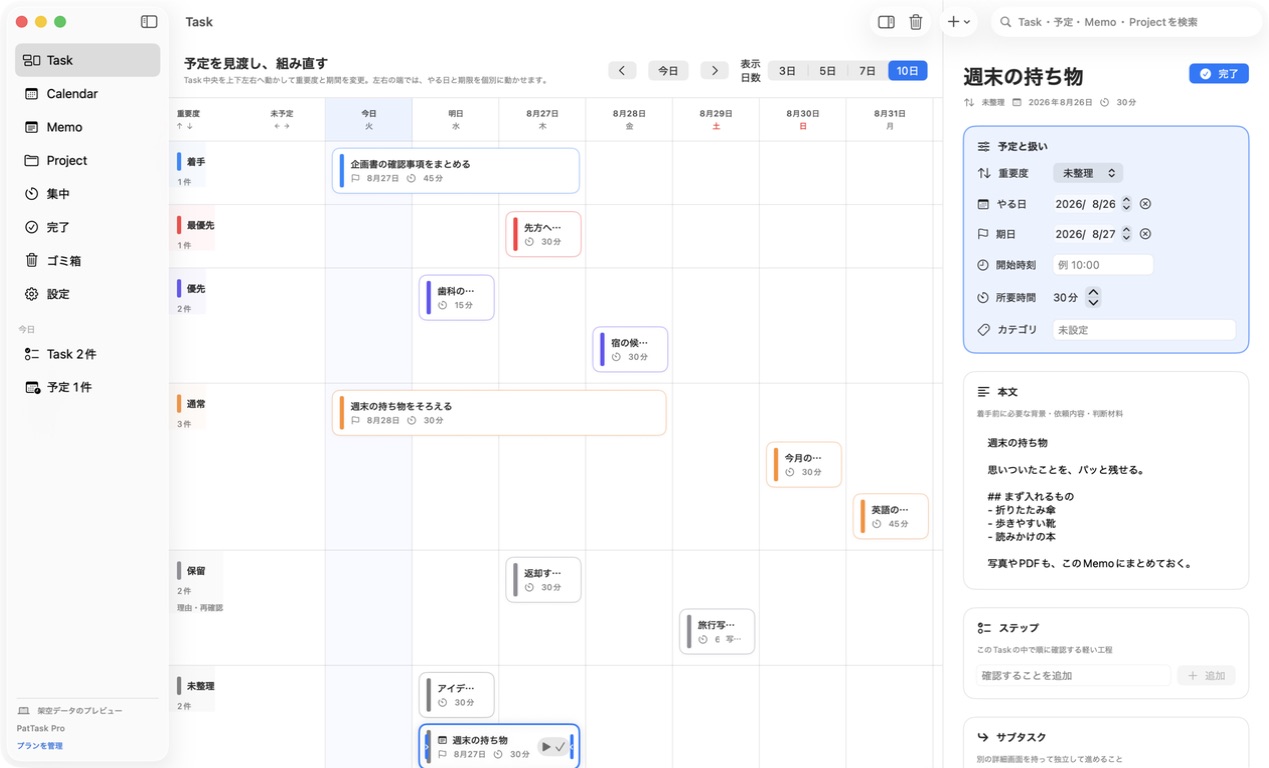Clear the やる日 date with x icon
The width and height of the screenshot is (1269, 768).
[x=1145, y=204]
